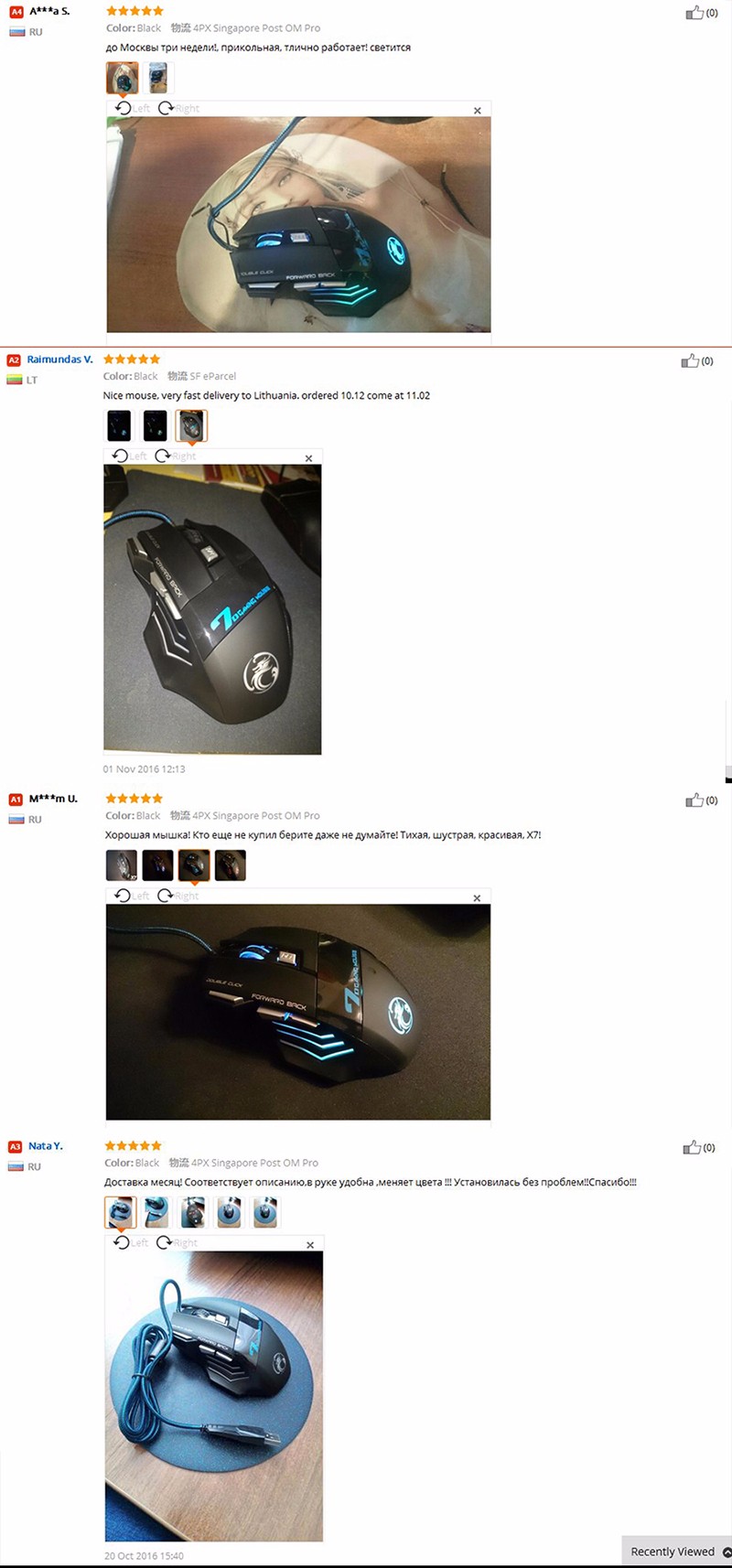Select last thumbnail in Nata Y.'s review

[265, 1212]
